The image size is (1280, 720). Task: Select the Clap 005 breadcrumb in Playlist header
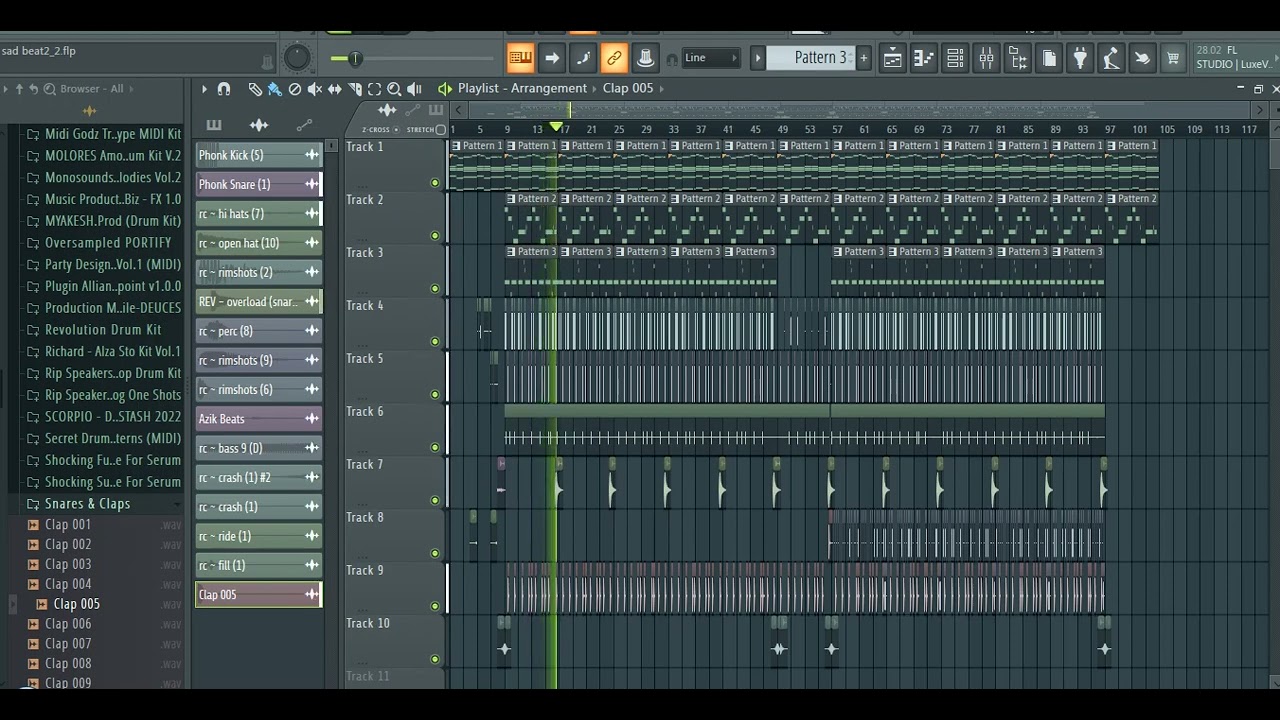628,88
